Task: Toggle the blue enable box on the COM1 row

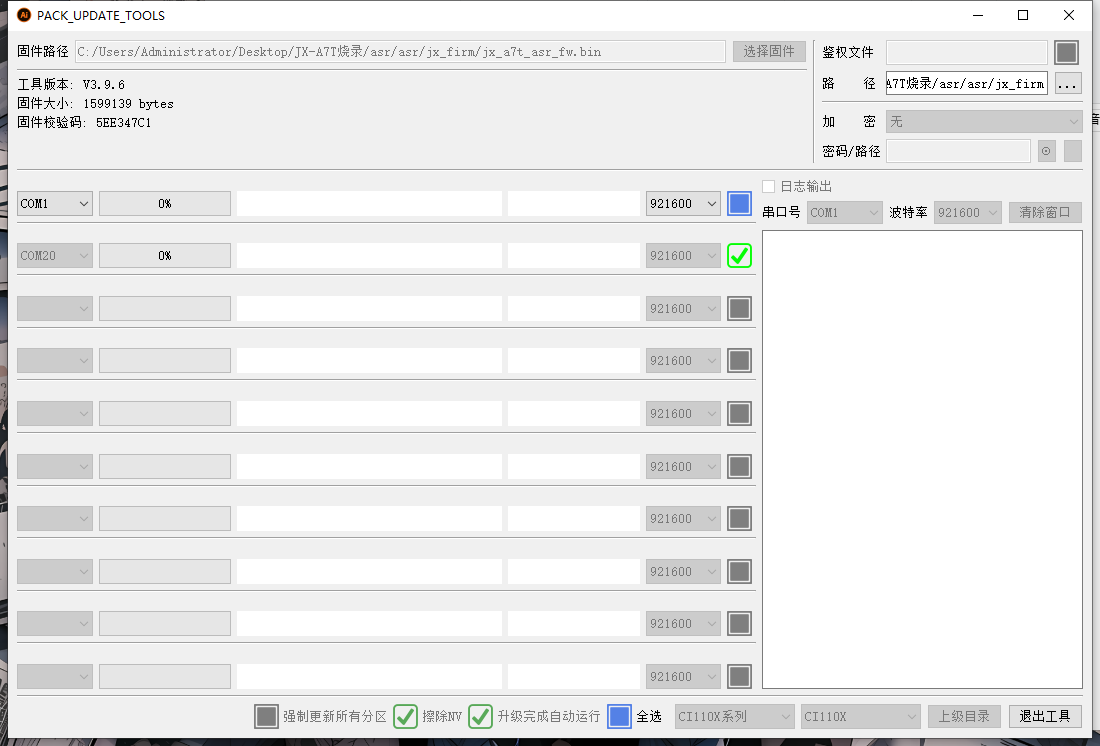Action: (739, 203)
